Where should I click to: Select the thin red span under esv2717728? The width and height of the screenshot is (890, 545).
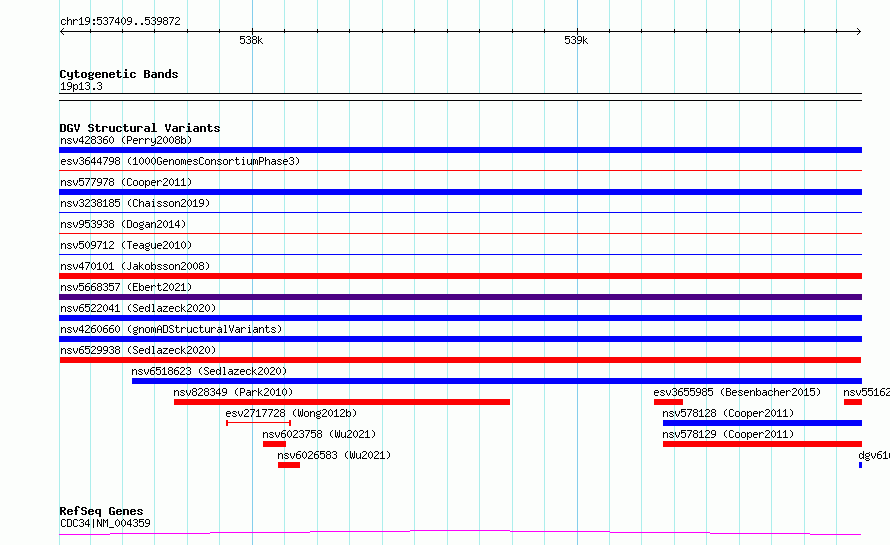tap(258, 423)
